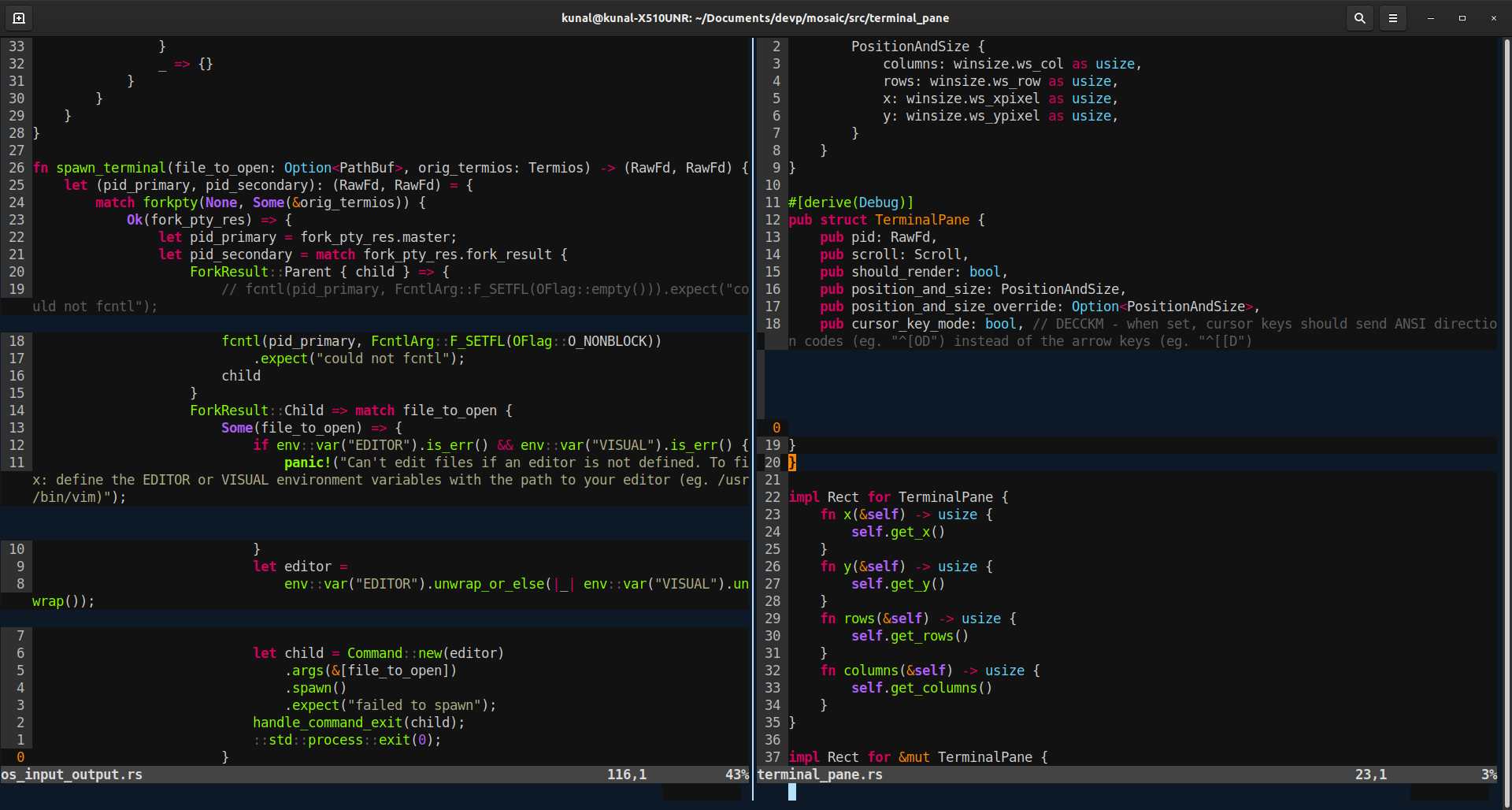The width and height of the screenshot is (1512, 810).
Task: Click 'handle_command_exit(child);' line
Action: click(359, 723)
